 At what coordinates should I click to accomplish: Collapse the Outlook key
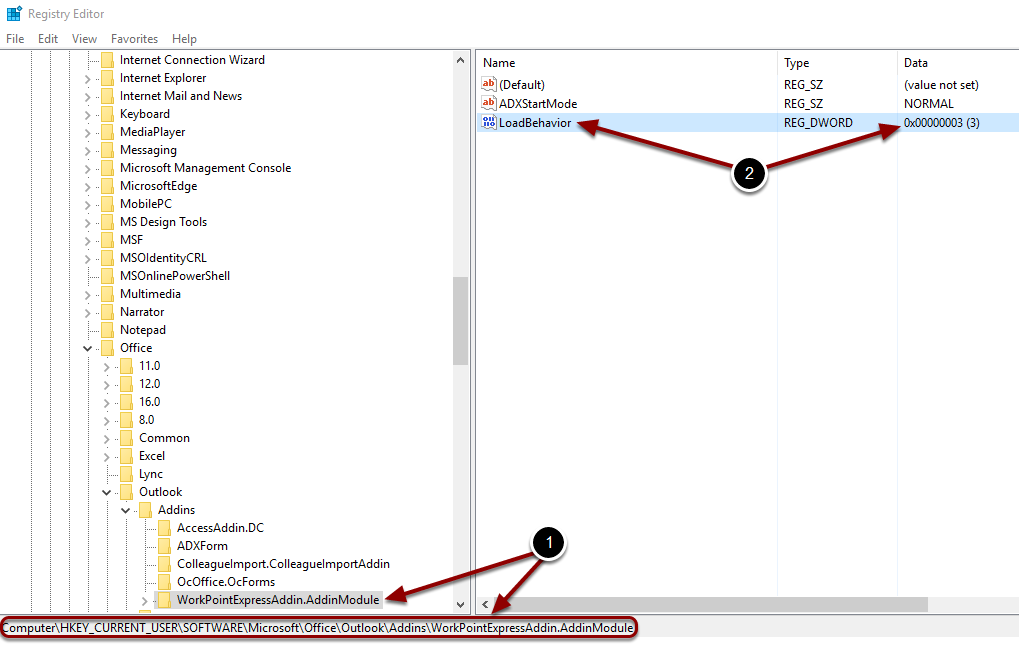107,492
